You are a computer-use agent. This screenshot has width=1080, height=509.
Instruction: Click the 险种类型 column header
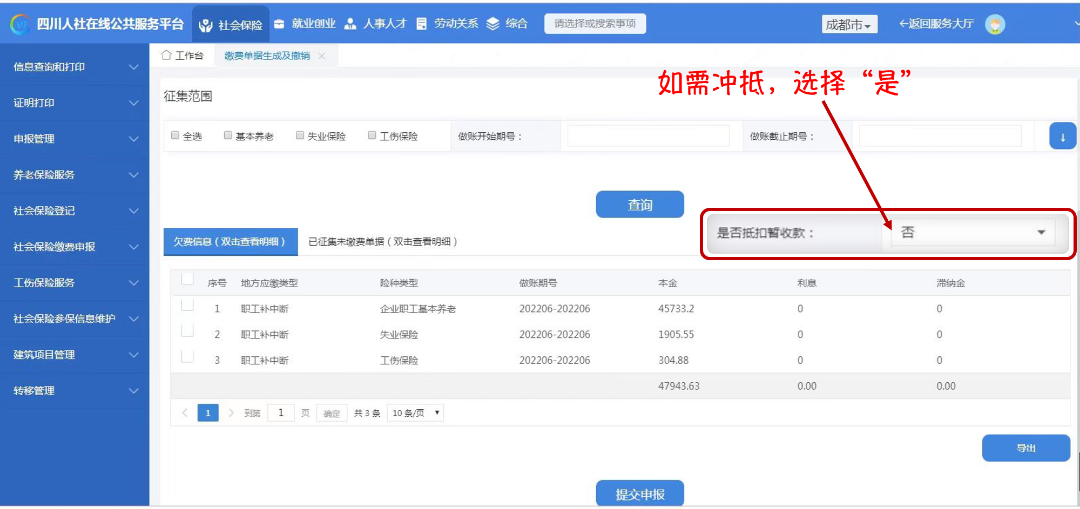pyautogui.click(x=399, y=283)
